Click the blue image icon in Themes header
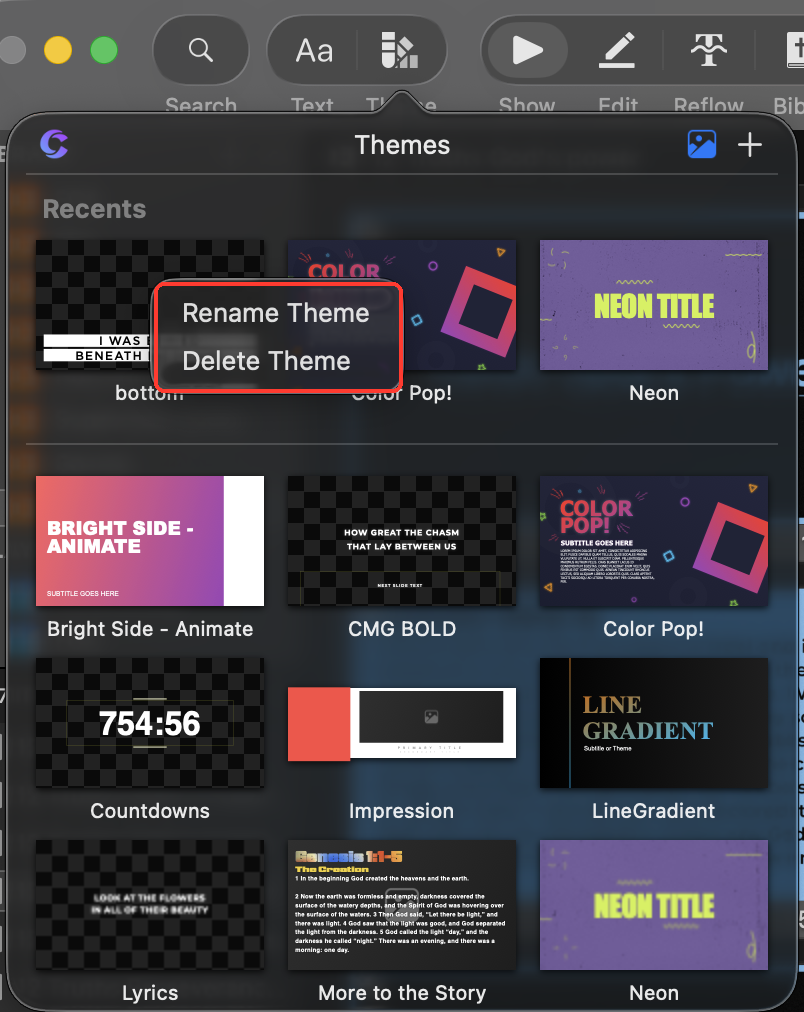 coord(701,144)
